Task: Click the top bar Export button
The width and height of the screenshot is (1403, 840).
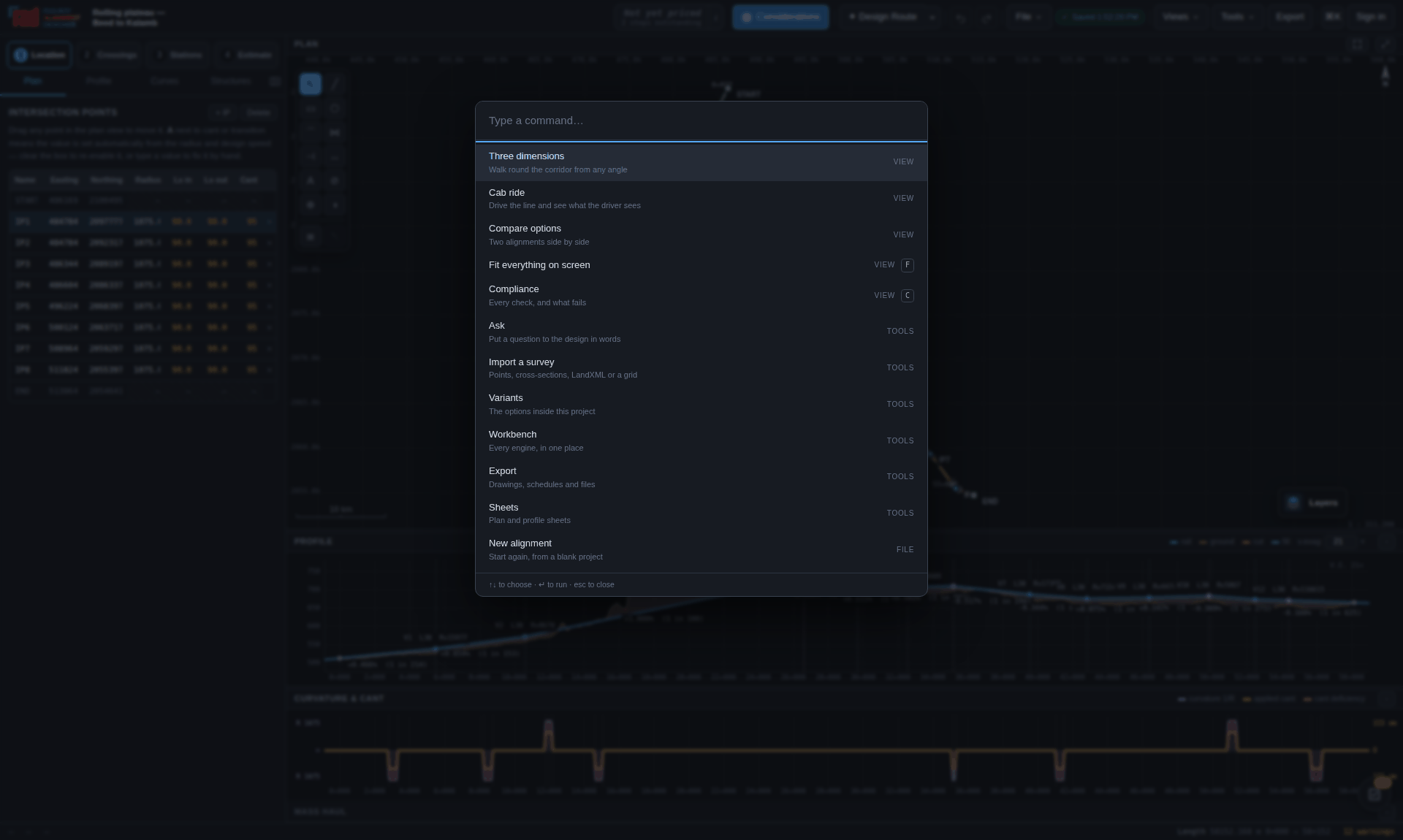Action: 1290,17
